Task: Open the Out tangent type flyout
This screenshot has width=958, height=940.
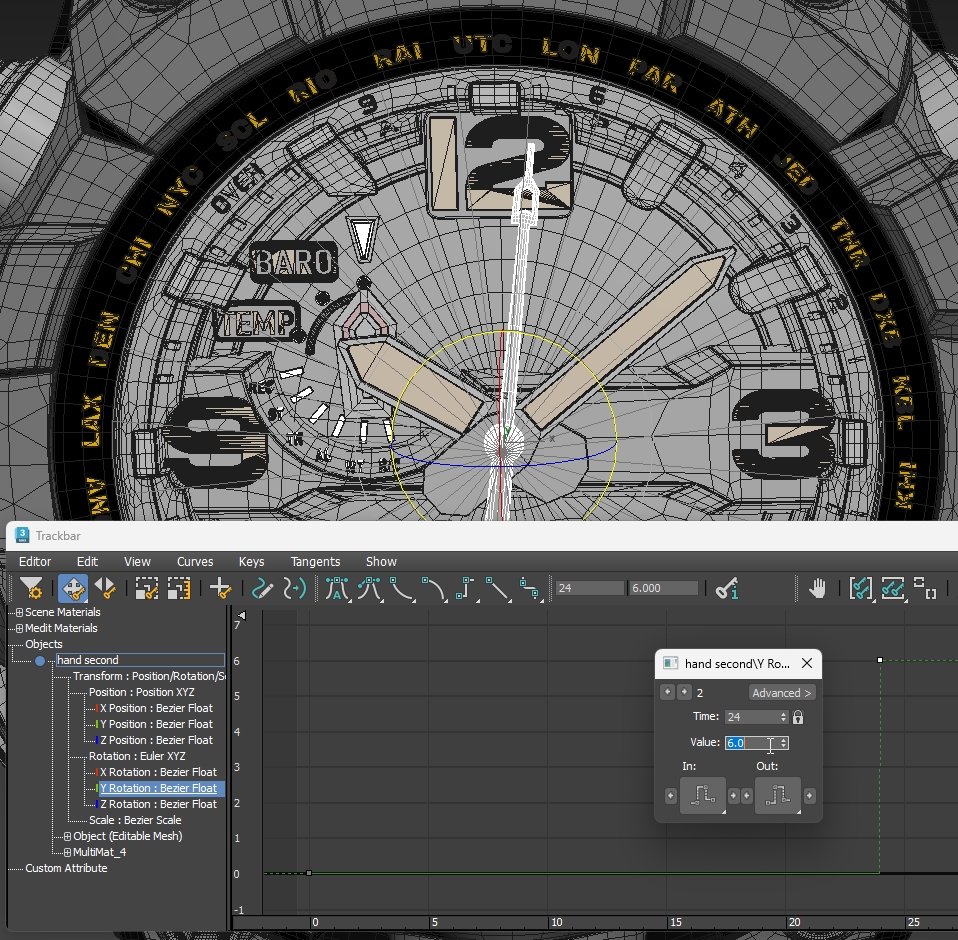Action: pyautogui.click(x=778, y=795)
